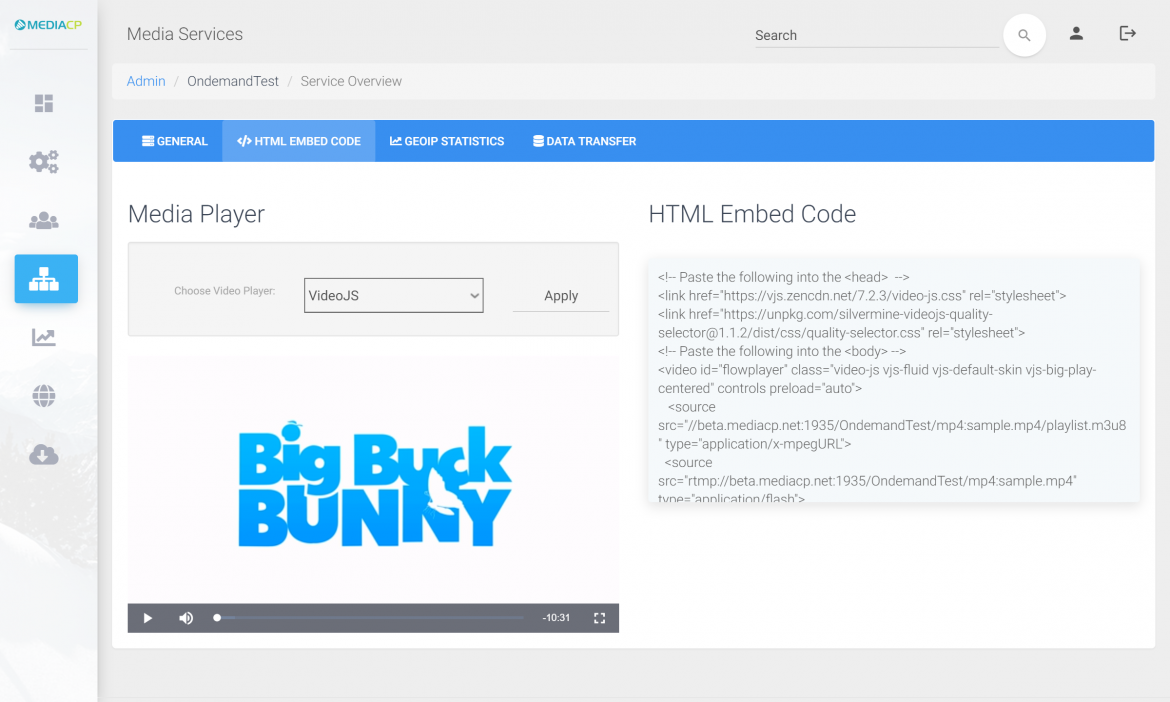Screen dimensions: 1170x702
Task: Open the settings gears sidebar icon
Action: pos(44,162)
